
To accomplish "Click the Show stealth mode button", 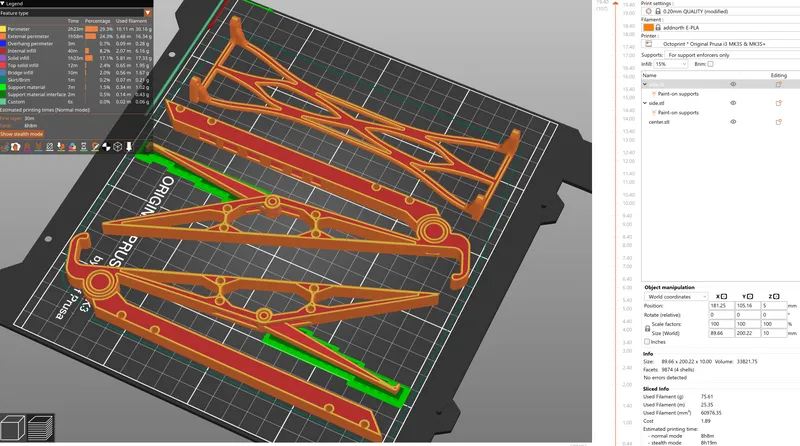I will (x=22, y=134).
